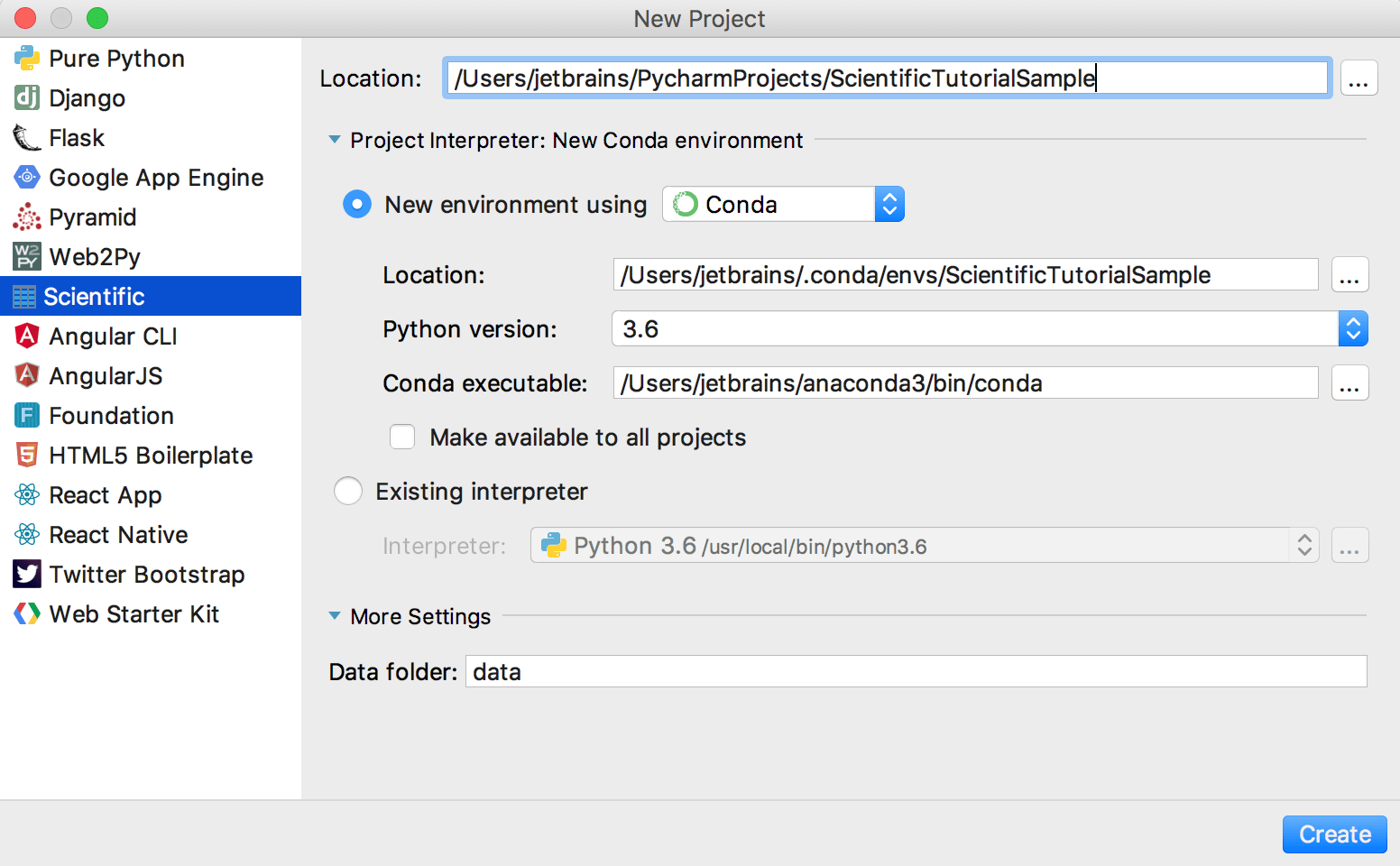Pick the Pyramid project icon
Image resolution: width=1400 pixels, height=866 pixels.
tap(26, 216)
